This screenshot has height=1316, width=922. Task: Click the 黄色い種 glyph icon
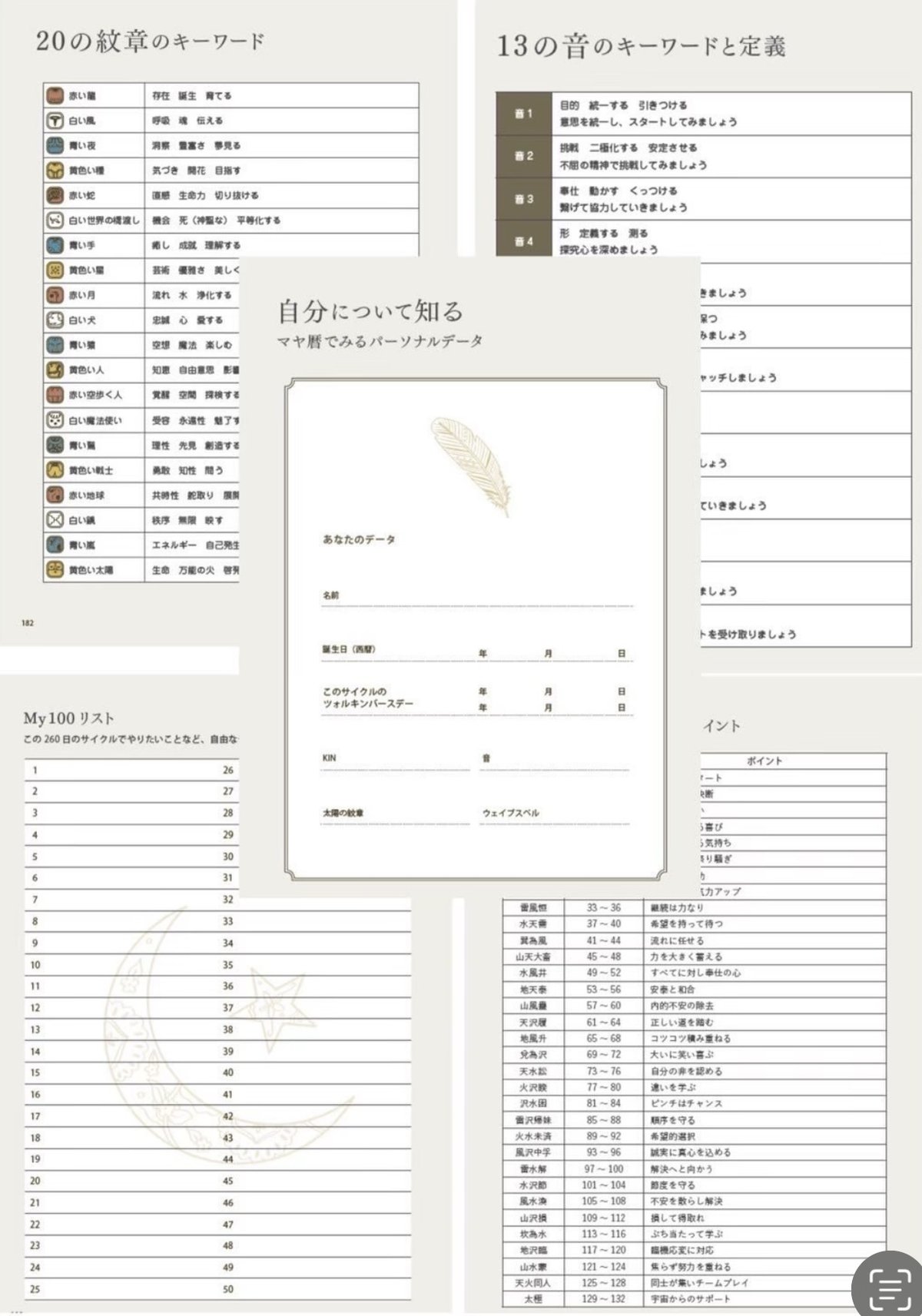click(55, 171)
